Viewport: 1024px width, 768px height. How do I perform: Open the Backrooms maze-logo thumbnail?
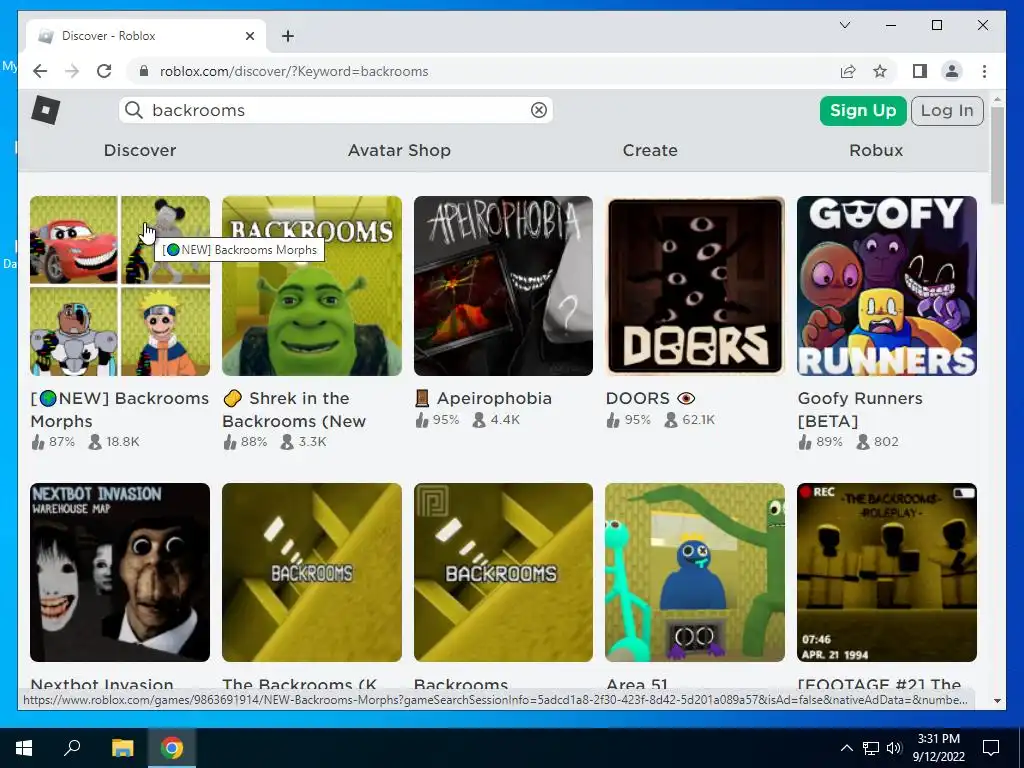pos(504,573)
